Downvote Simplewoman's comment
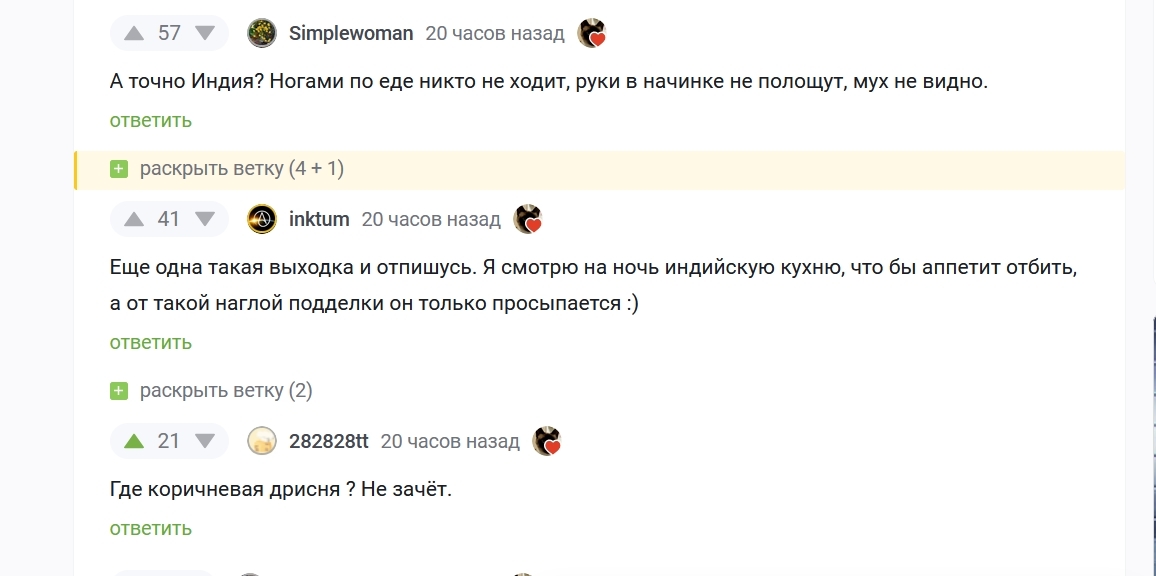 tap(205, 33)
